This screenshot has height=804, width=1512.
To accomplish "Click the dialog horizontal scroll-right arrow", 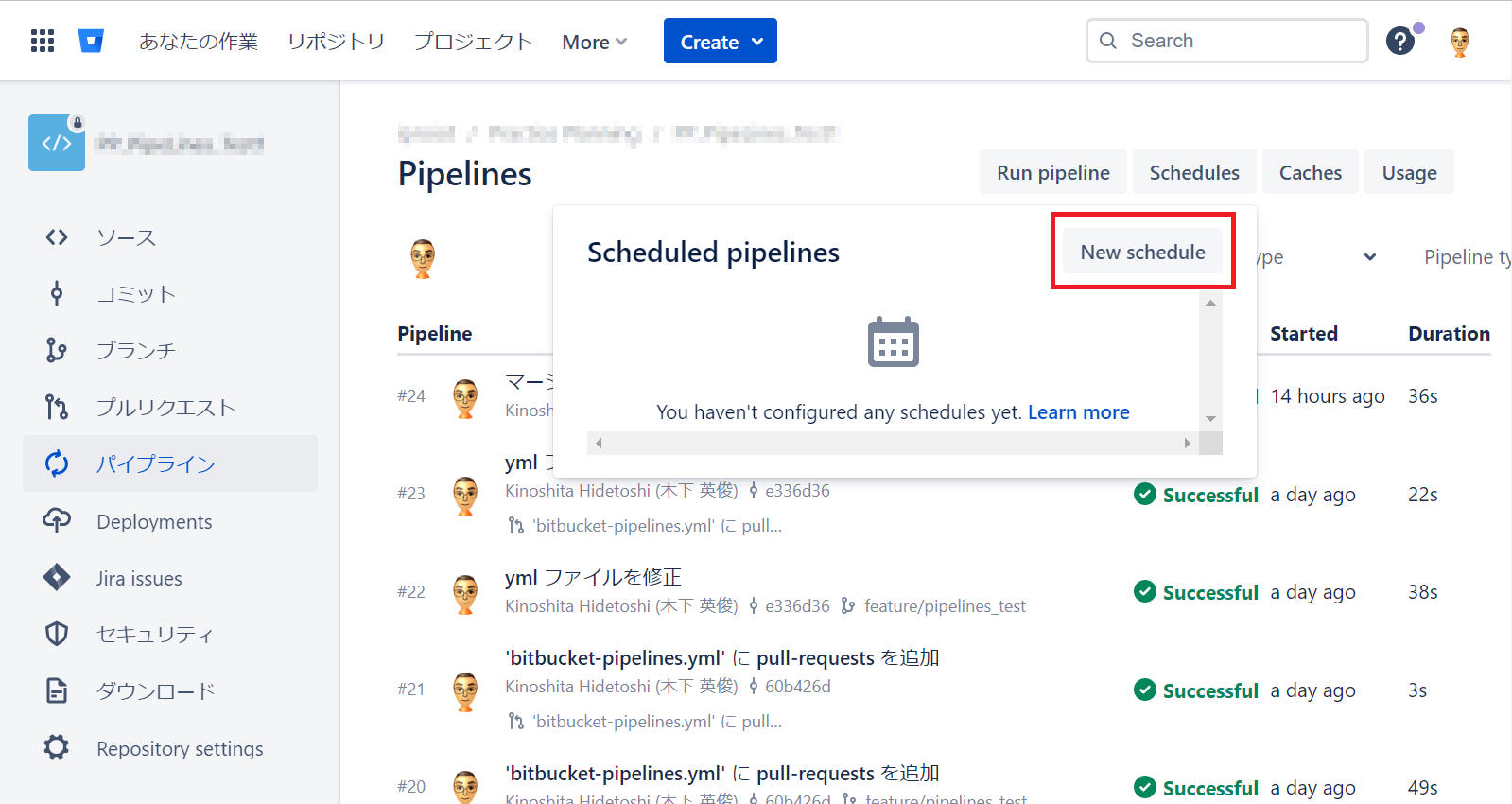I will tap(1188, 443).
